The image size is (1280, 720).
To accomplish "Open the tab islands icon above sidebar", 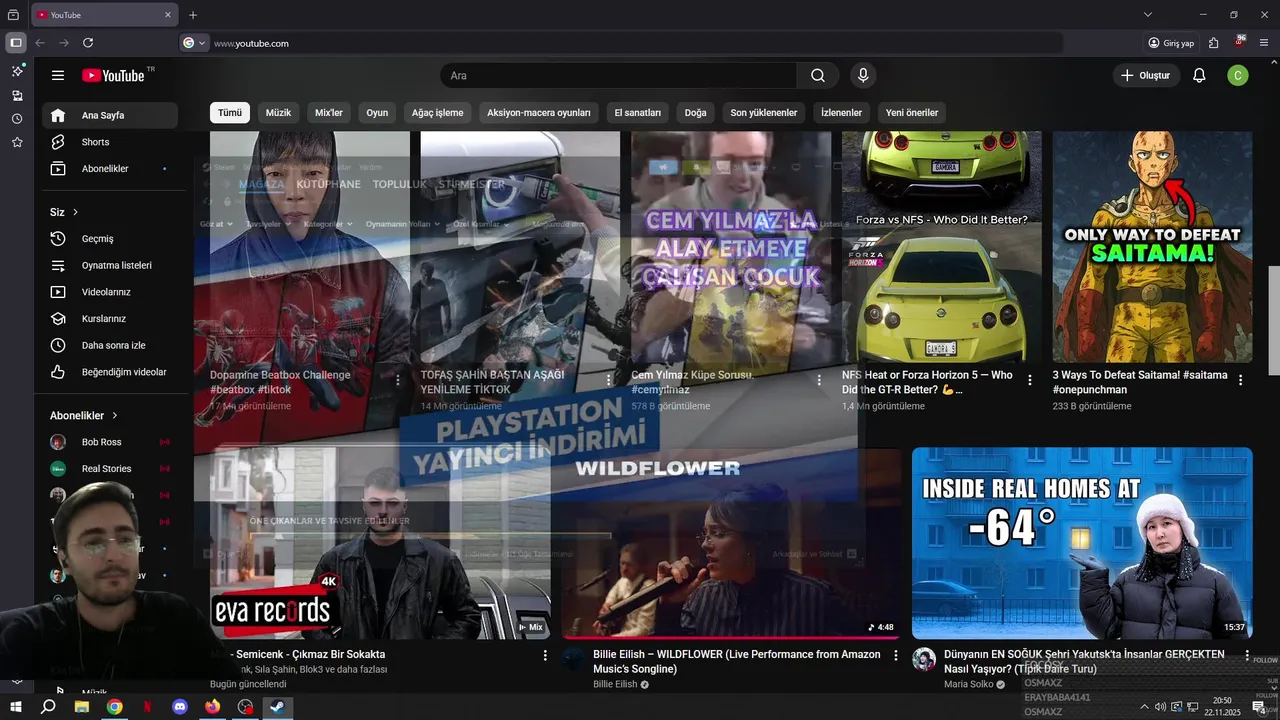I will click(x=13, y=15).
